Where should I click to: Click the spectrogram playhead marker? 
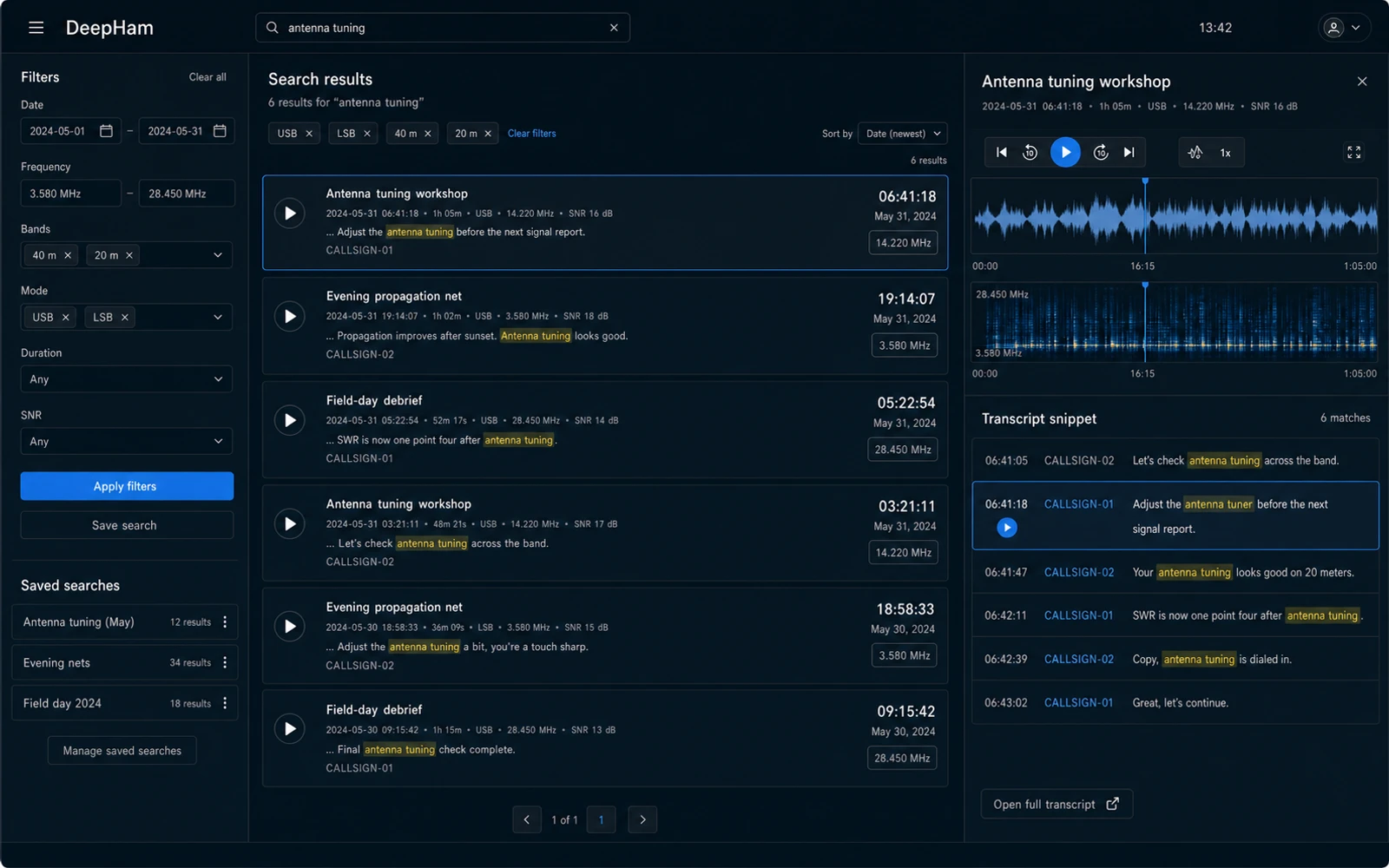coord(1145,286)
